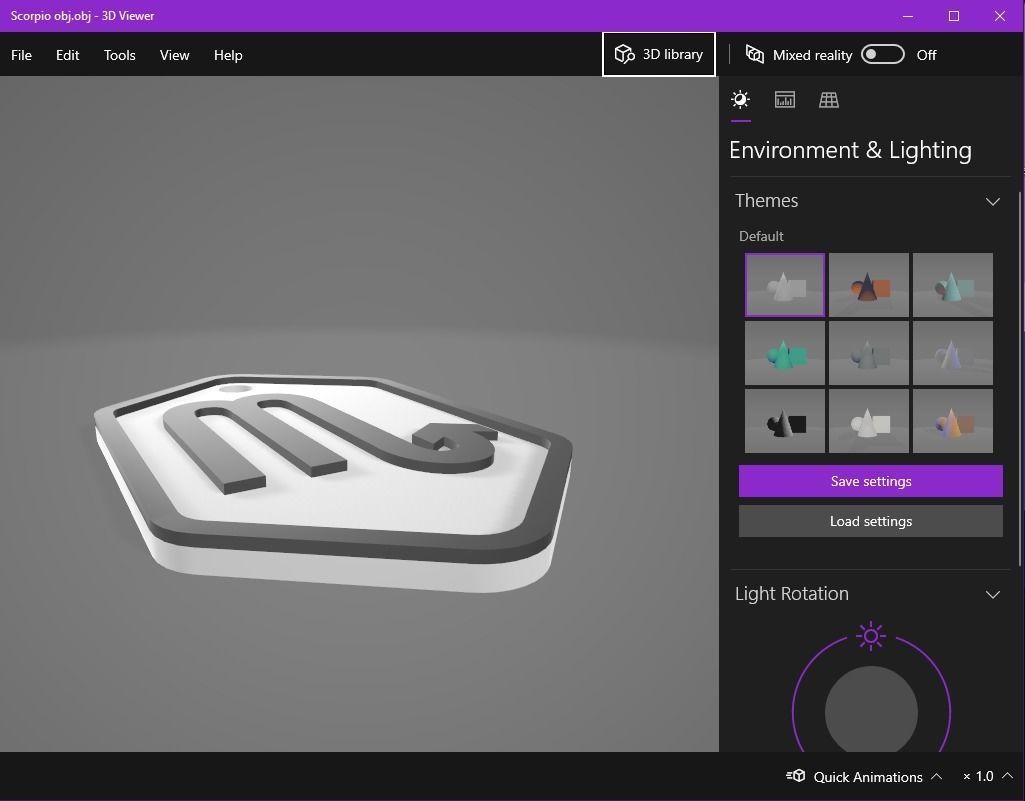
Task: Open the Grid & Views tab icon
Action: click(x=828, y=99)
